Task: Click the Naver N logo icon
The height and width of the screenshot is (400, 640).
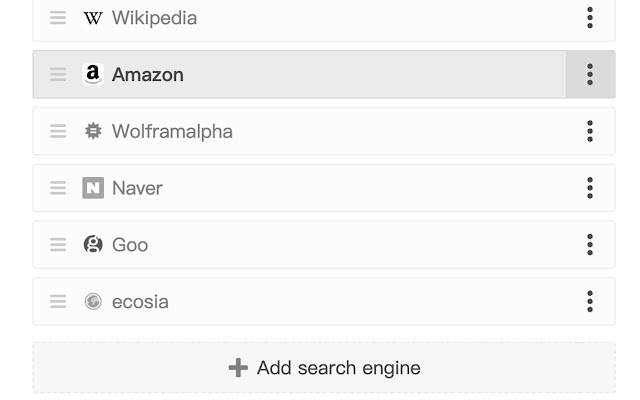Action: (93, 188)
